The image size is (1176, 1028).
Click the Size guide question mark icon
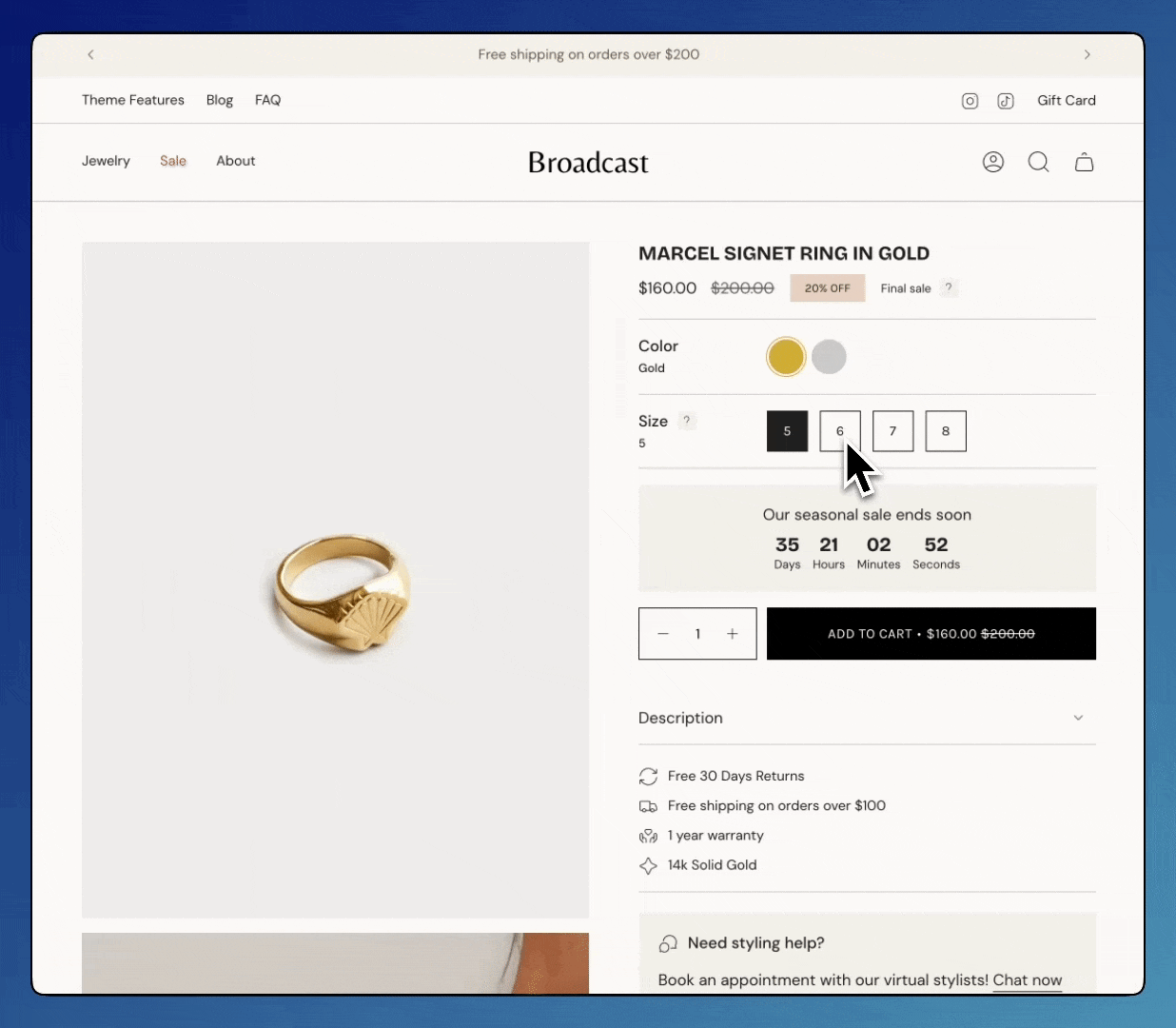point(686,421)
